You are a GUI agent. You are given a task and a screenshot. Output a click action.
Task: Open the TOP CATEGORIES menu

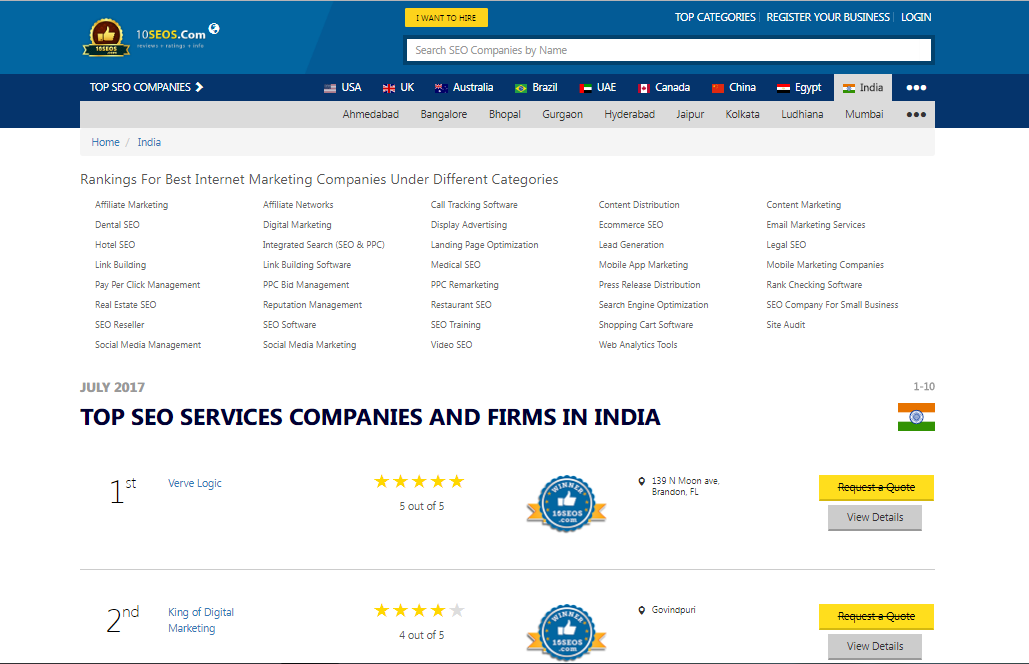click(715, 17)
